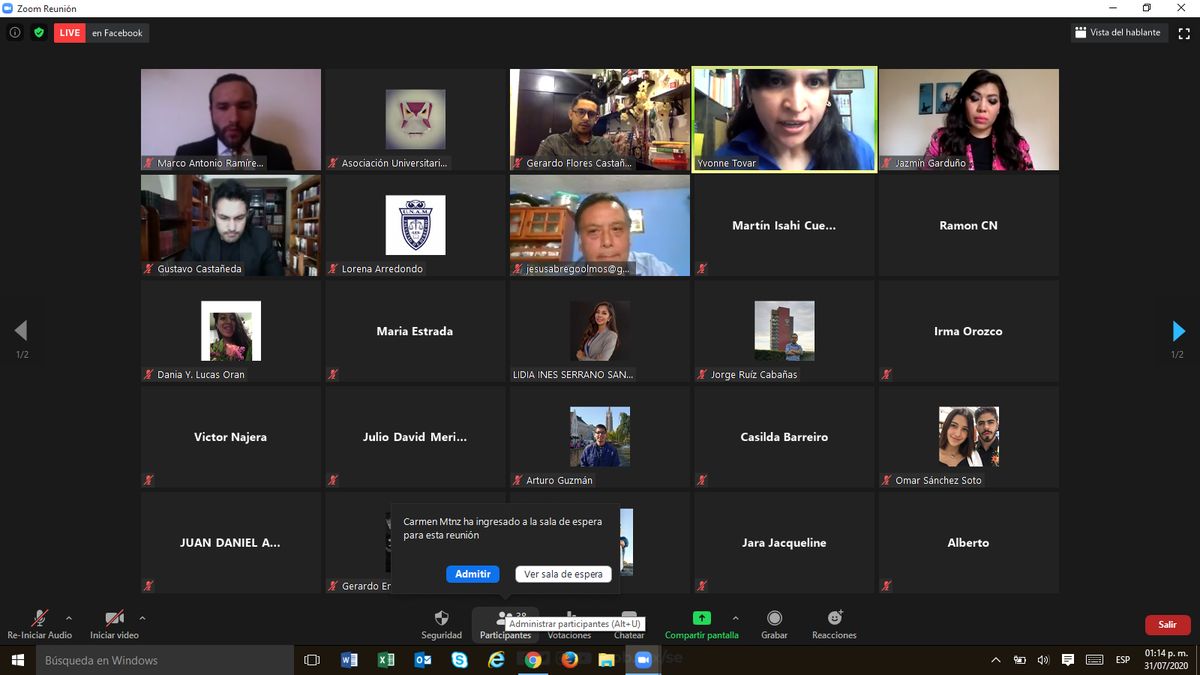The image size is (1200, 675).
Task: Click Ver sala de espera button
Action: pos(563,574)
